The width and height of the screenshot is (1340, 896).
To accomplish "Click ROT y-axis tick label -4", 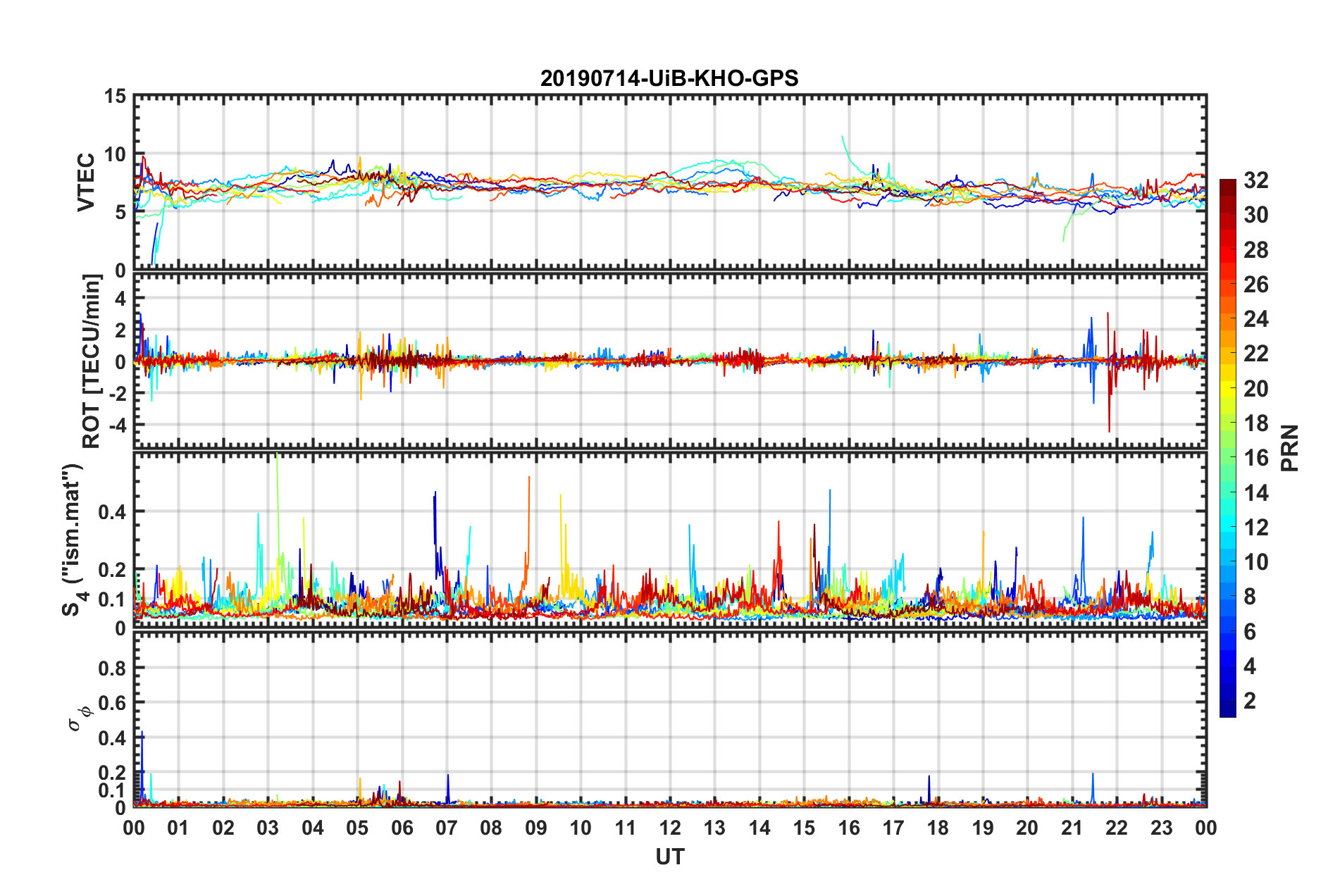I will click(x=116, y=425).
